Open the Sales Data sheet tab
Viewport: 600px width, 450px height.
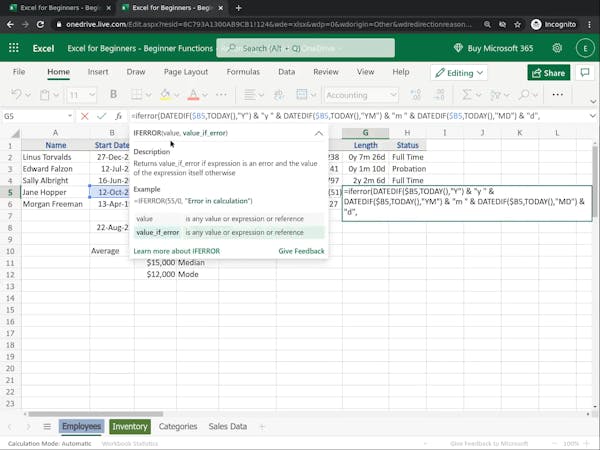(x=228, y=426)
